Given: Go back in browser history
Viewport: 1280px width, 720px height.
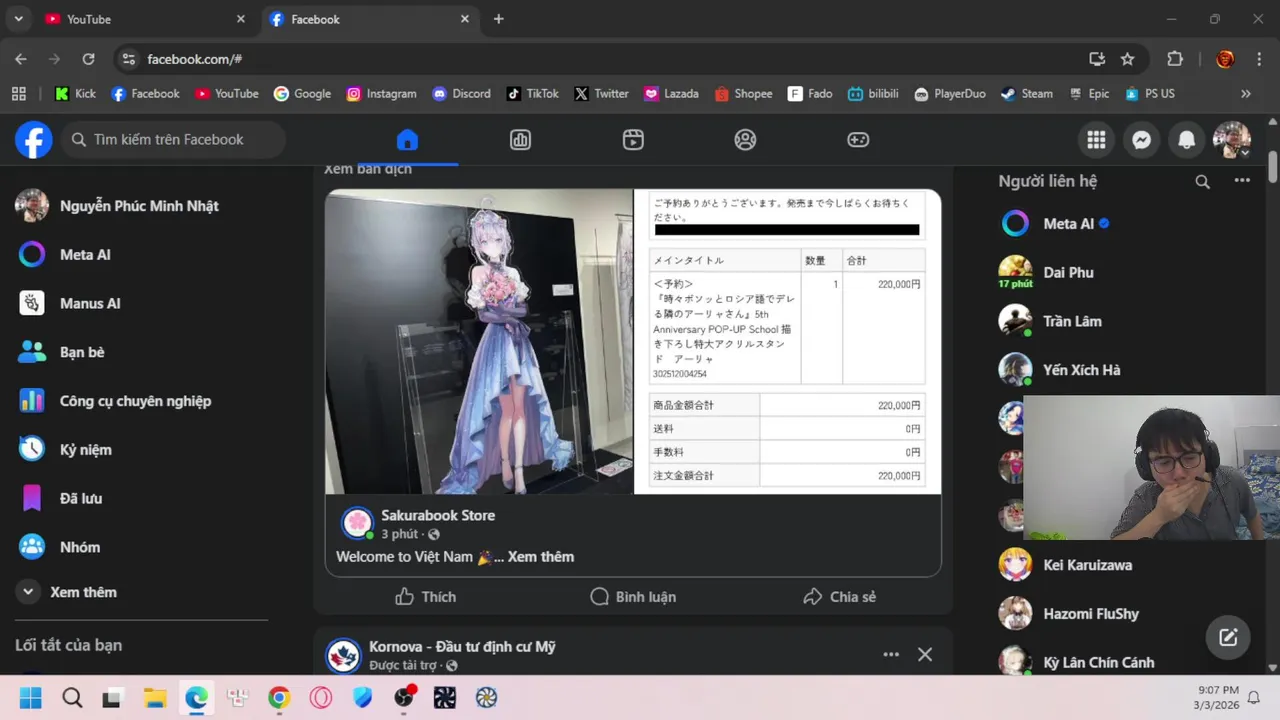Looking at the screenshot, I should (x=21, y=59).
